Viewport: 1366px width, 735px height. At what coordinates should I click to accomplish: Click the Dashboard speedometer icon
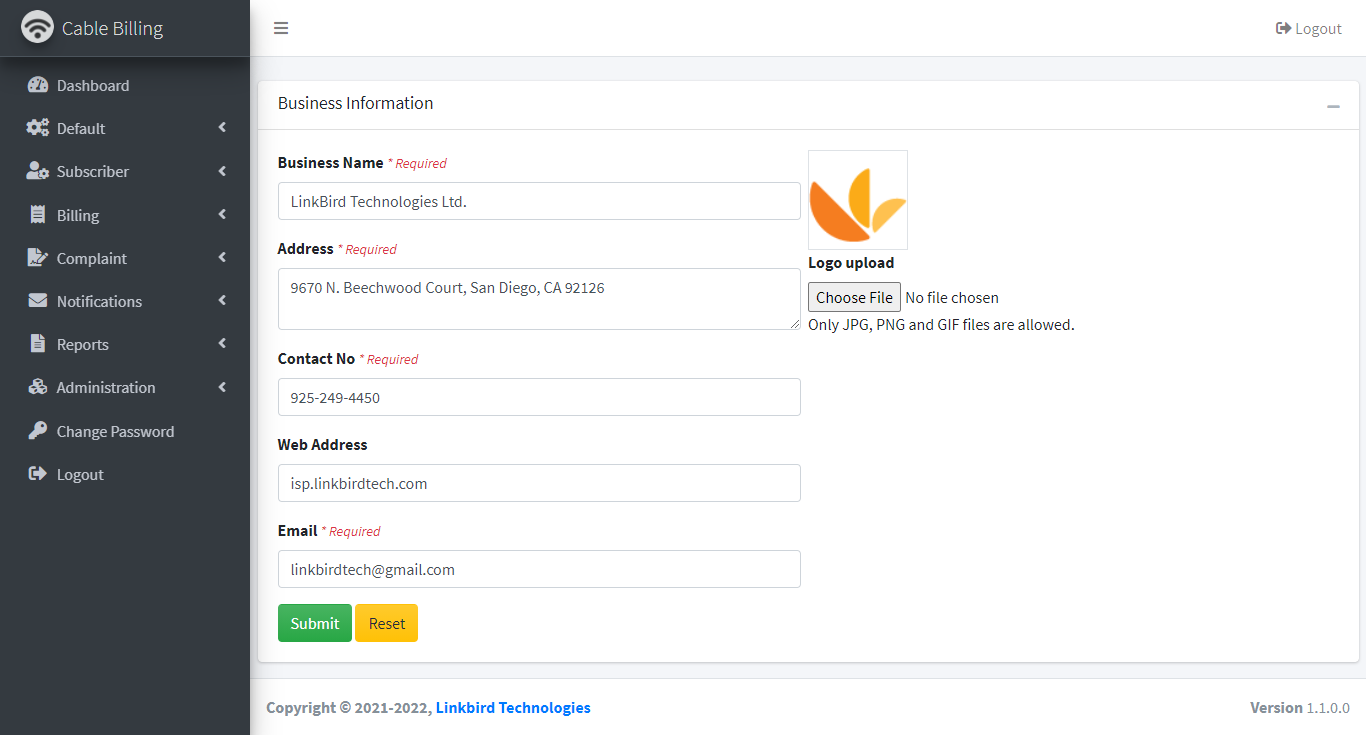(x=38, y=85)
